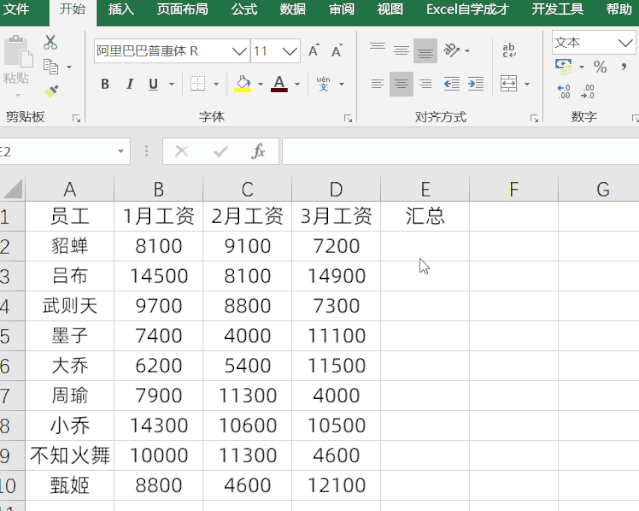
Task: Click the Increase Font Size icon
Action: (314, 50)
